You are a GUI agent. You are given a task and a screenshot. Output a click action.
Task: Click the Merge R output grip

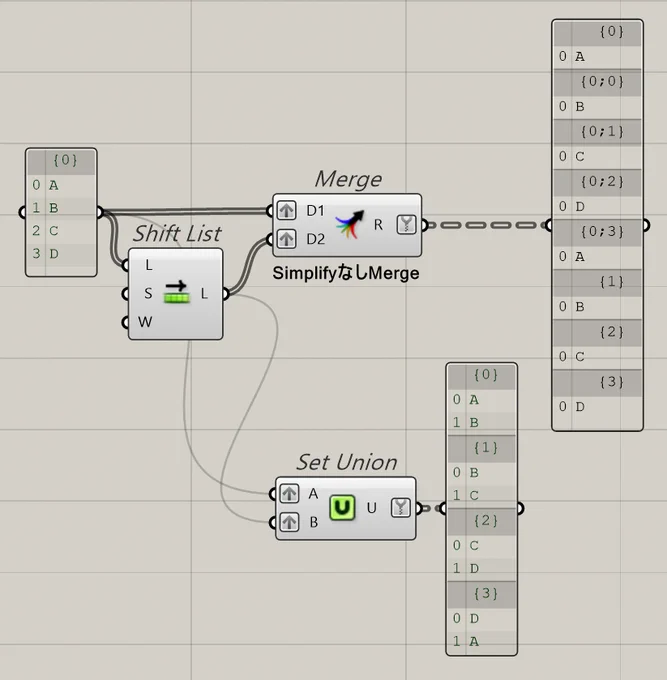pos(425,225)
